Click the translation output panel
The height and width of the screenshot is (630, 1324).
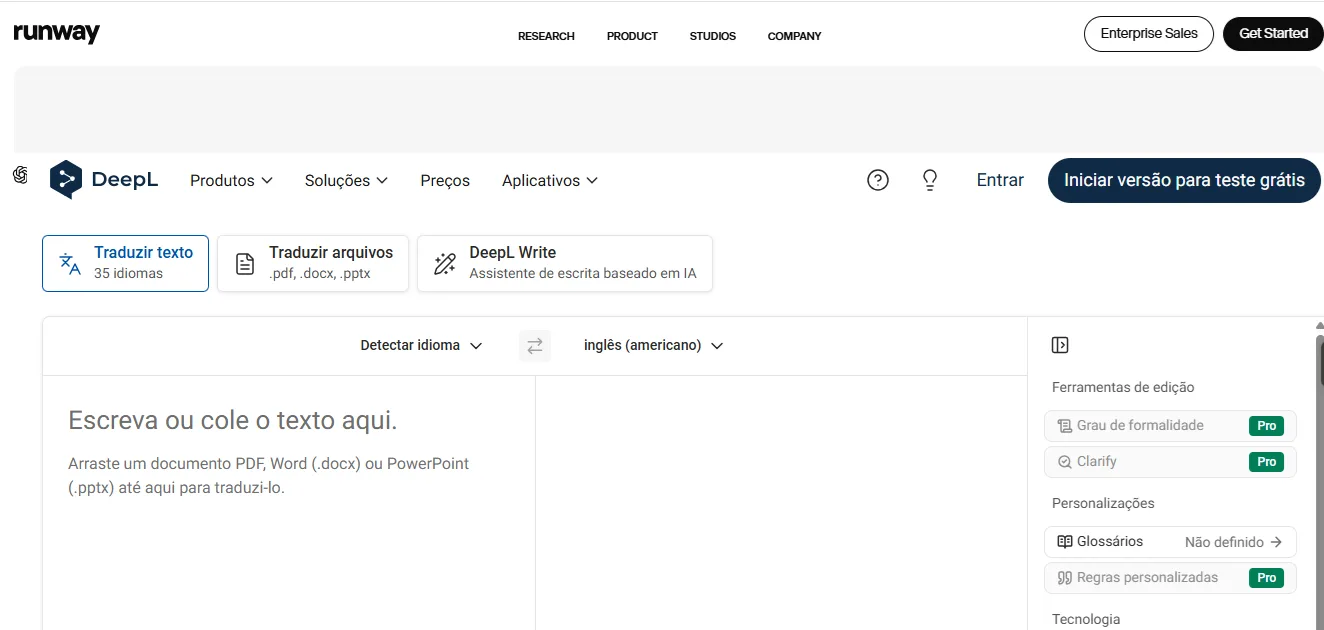pos(781,503)
